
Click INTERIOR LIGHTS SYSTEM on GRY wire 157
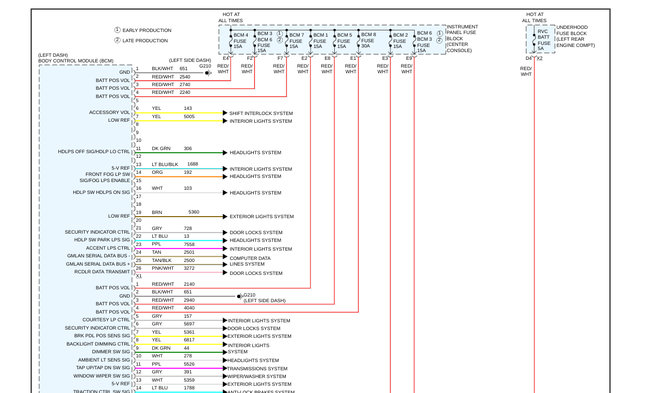pyautogui.click(x=259, y=321)
